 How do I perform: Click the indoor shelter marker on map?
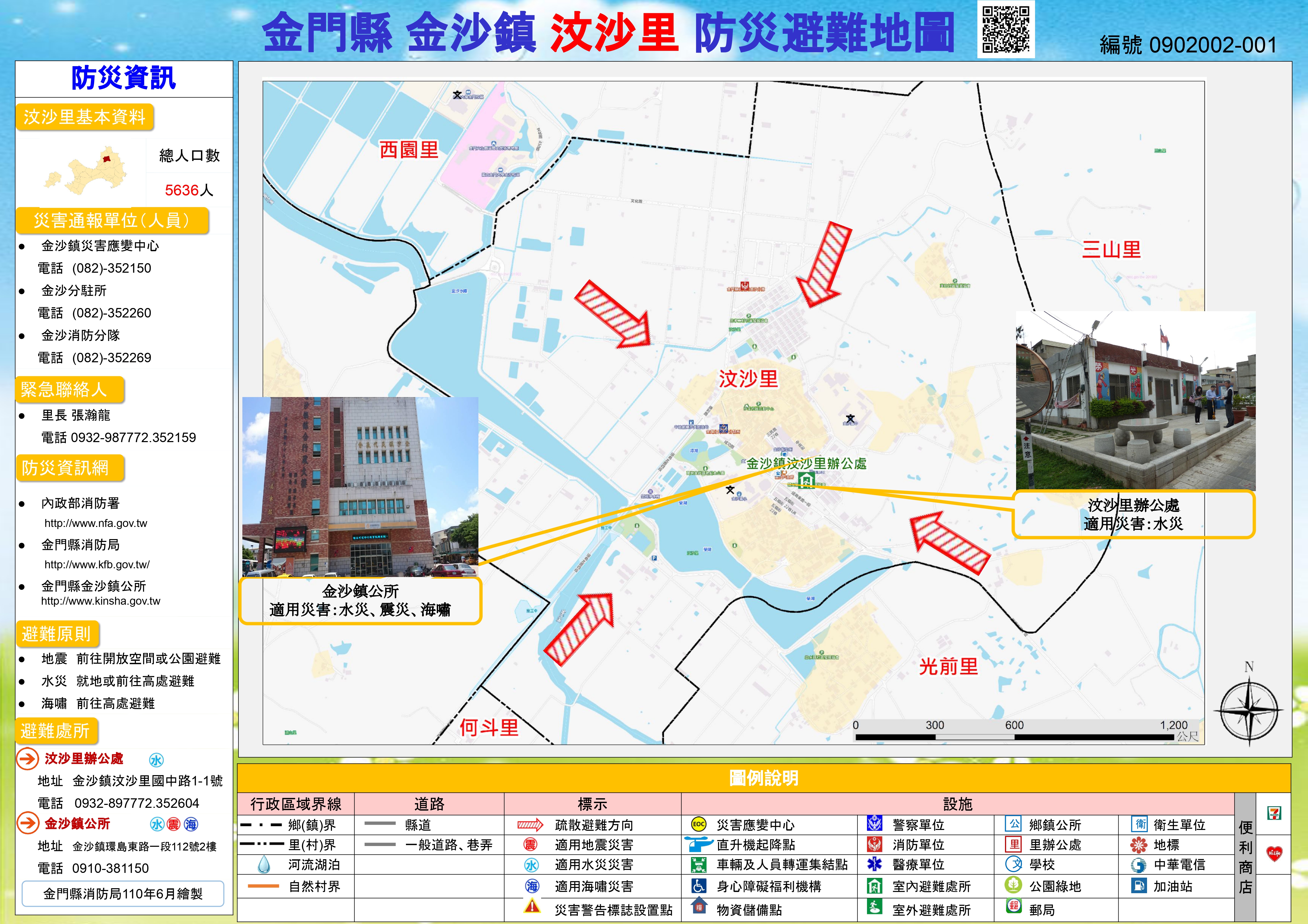click(x=806, y=481)
